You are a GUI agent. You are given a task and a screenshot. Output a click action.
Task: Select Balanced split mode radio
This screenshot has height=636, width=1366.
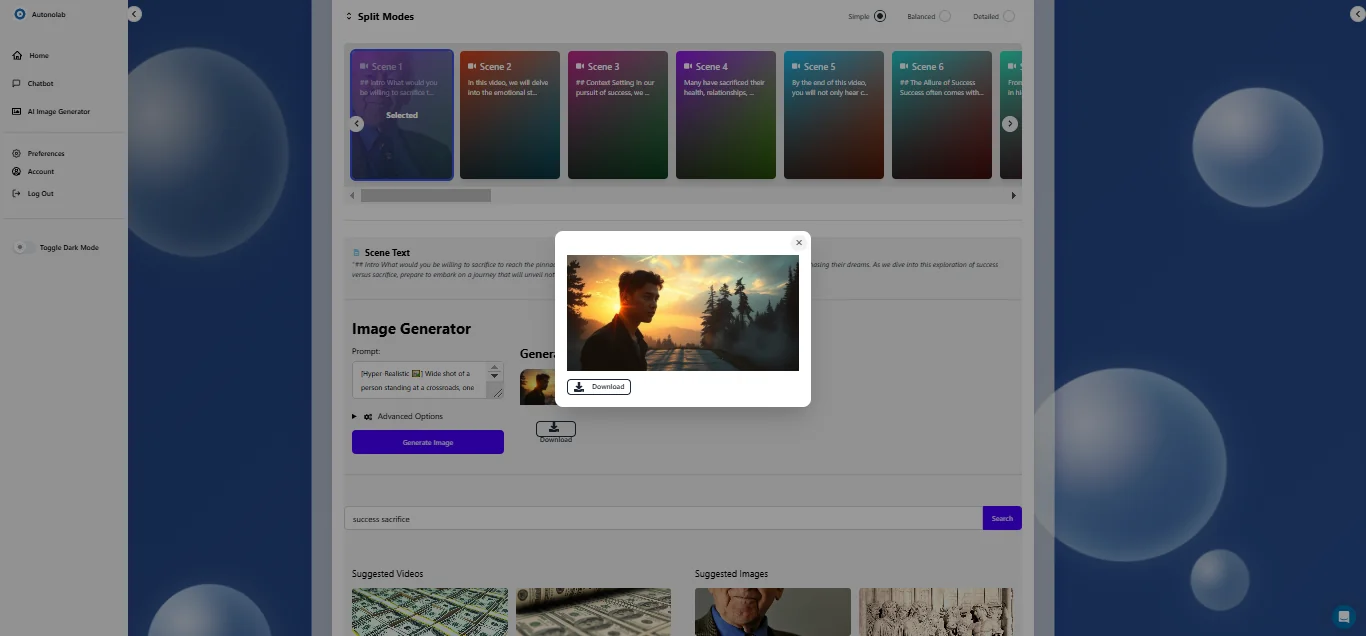tap(945, 16)
